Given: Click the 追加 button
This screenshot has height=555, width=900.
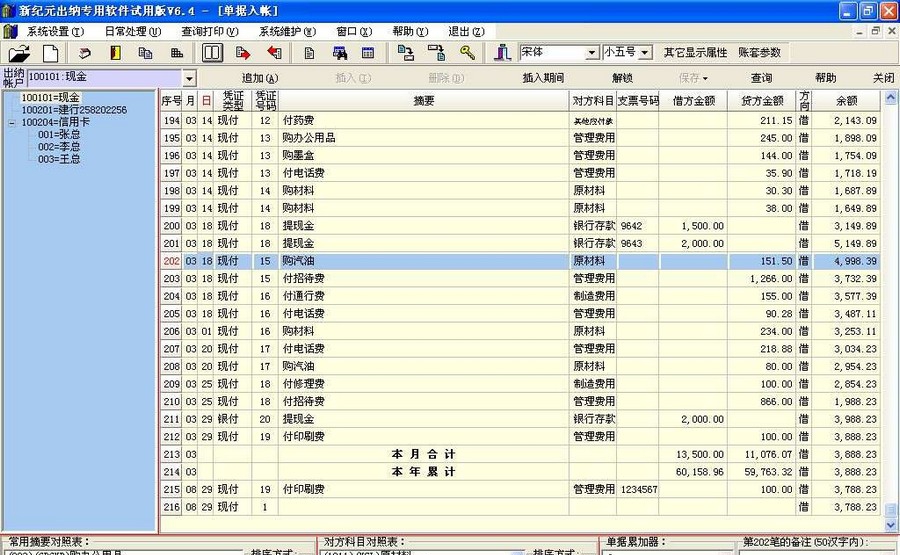Looking at the screenshot, I should (x=259, y=78).
